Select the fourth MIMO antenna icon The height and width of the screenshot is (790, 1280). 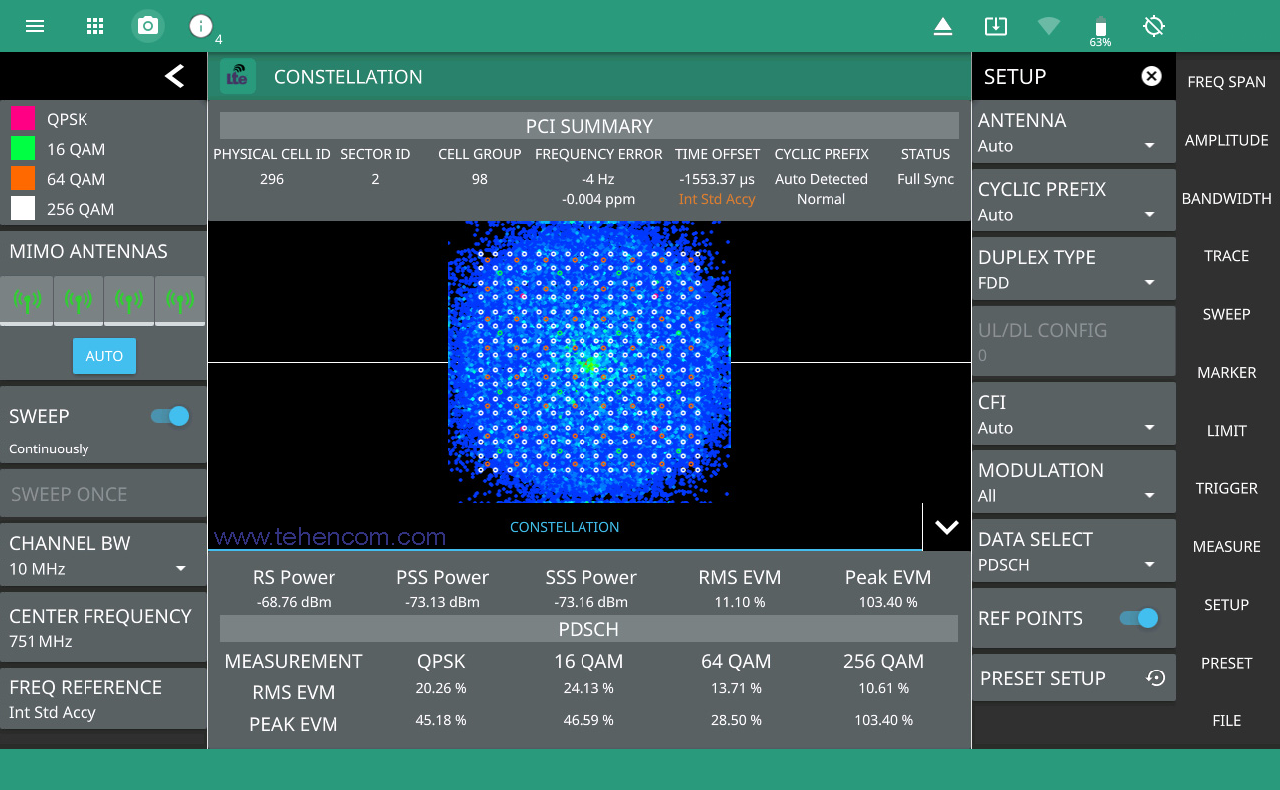pos(181,300)
